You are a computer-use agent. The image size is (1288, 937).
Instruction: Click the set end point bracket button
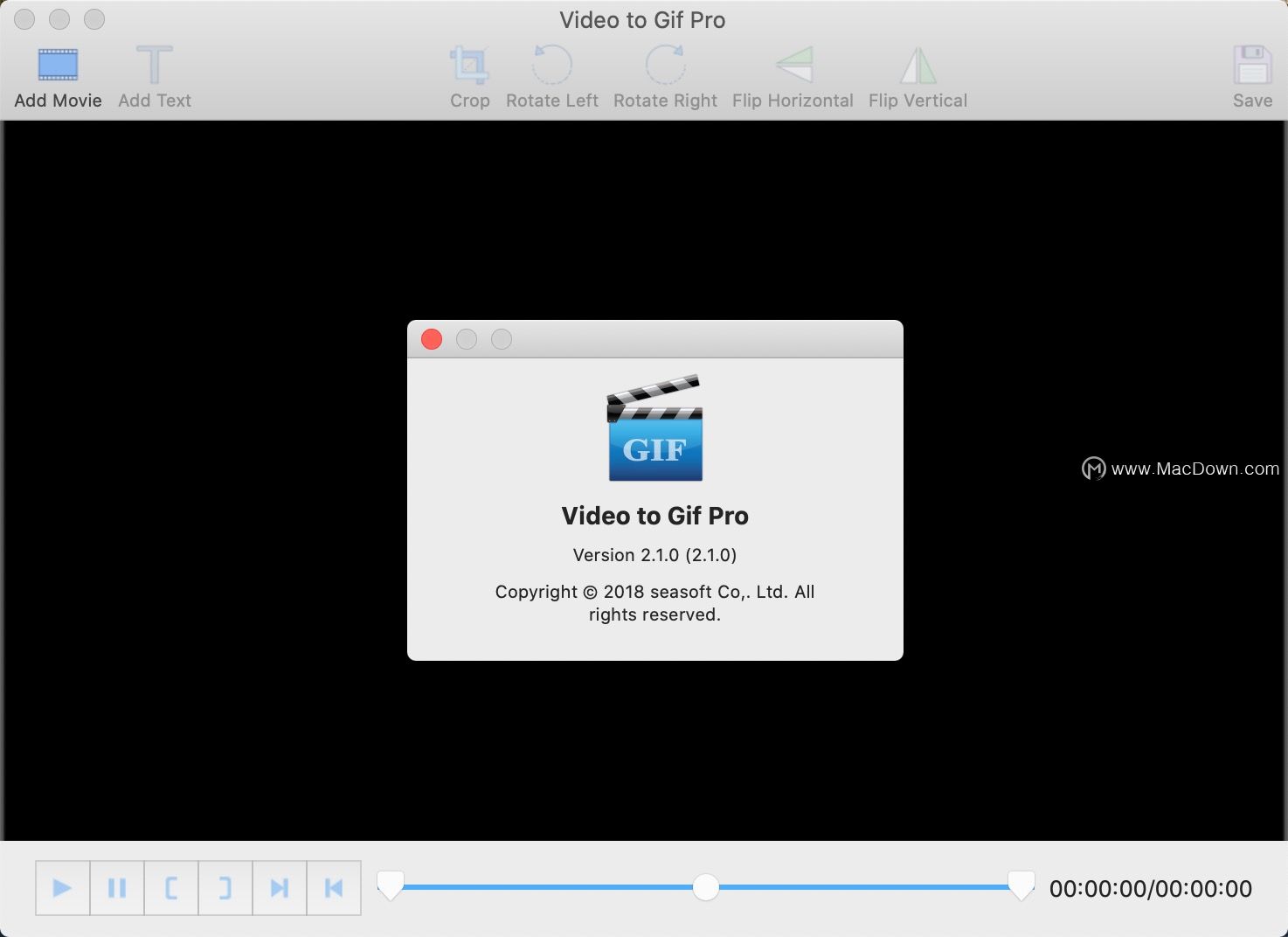point(225,887)
